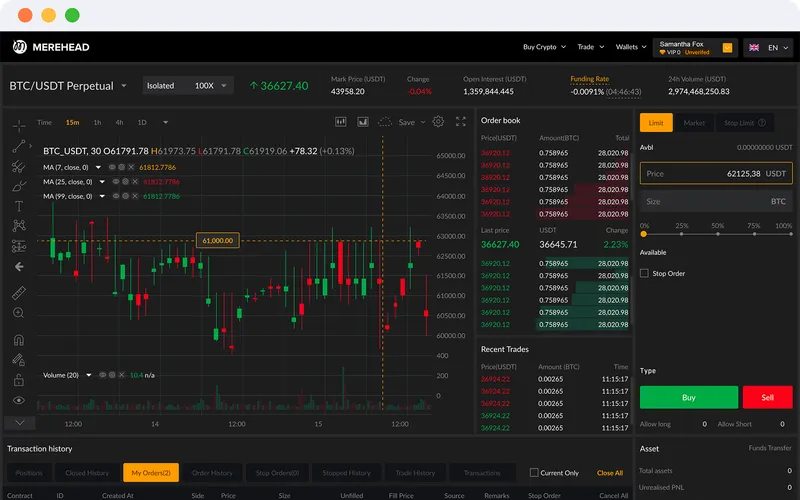Hide the Volume (20) indicator

click(x=103, y=375)
